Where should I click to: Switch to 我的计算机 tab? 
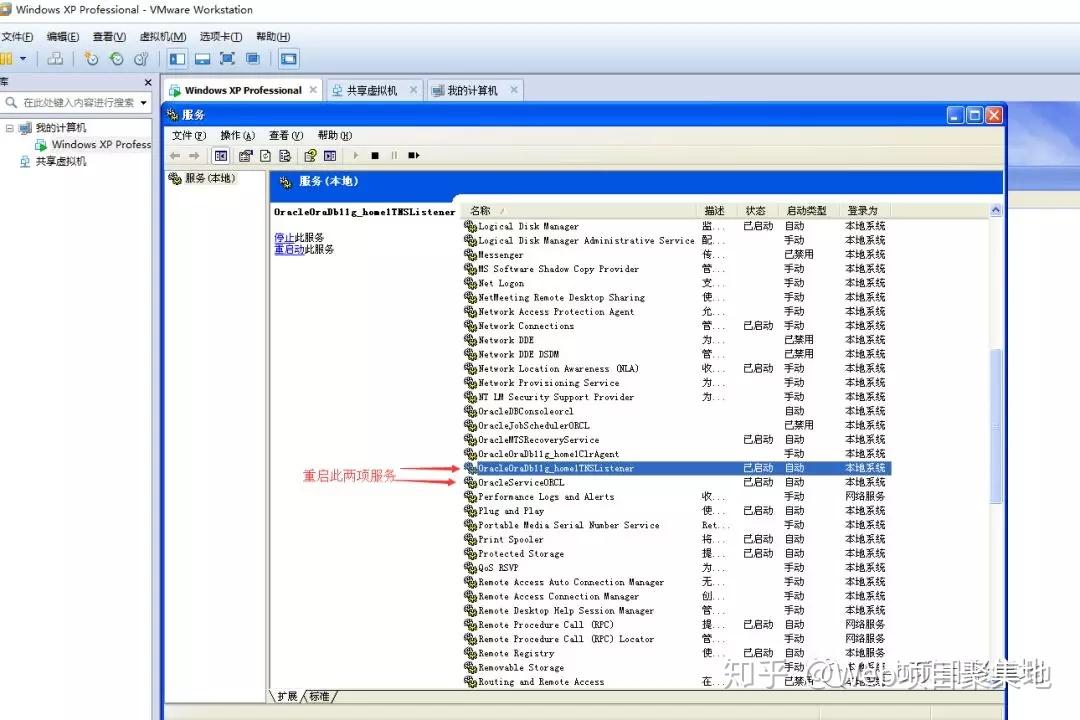(x=472, y=90)
